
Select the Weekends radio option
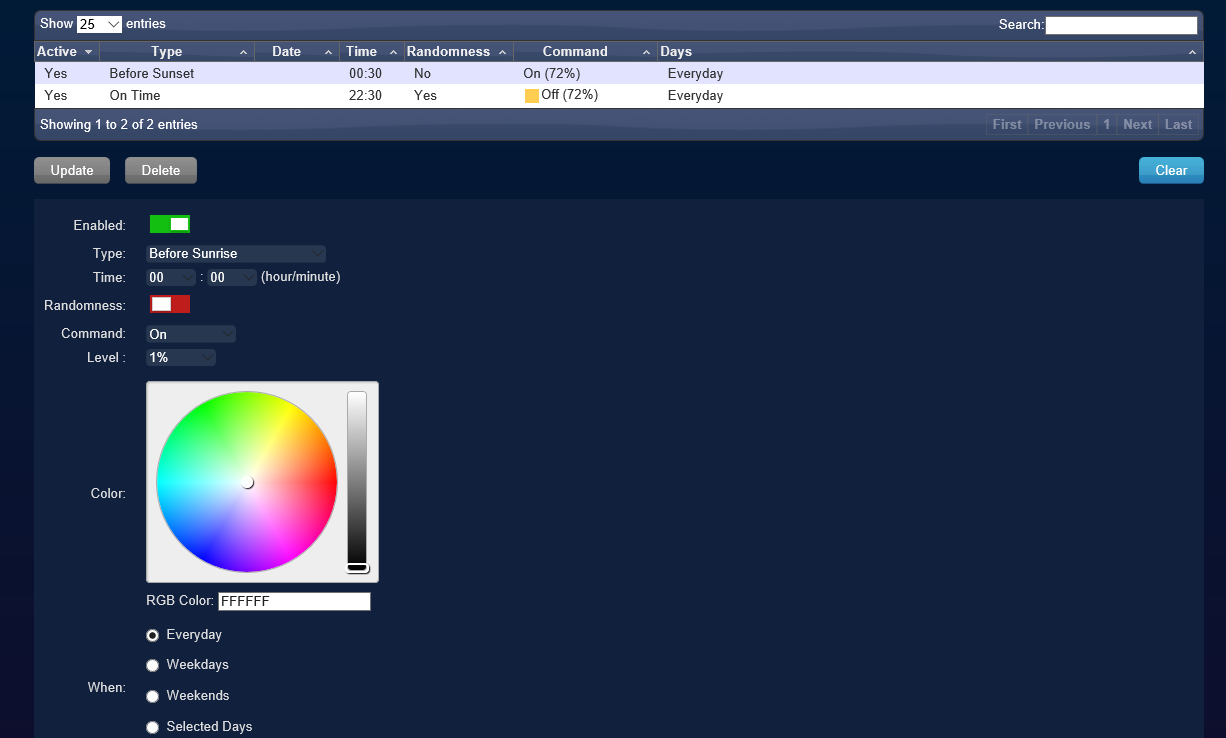tap(153, 696)
